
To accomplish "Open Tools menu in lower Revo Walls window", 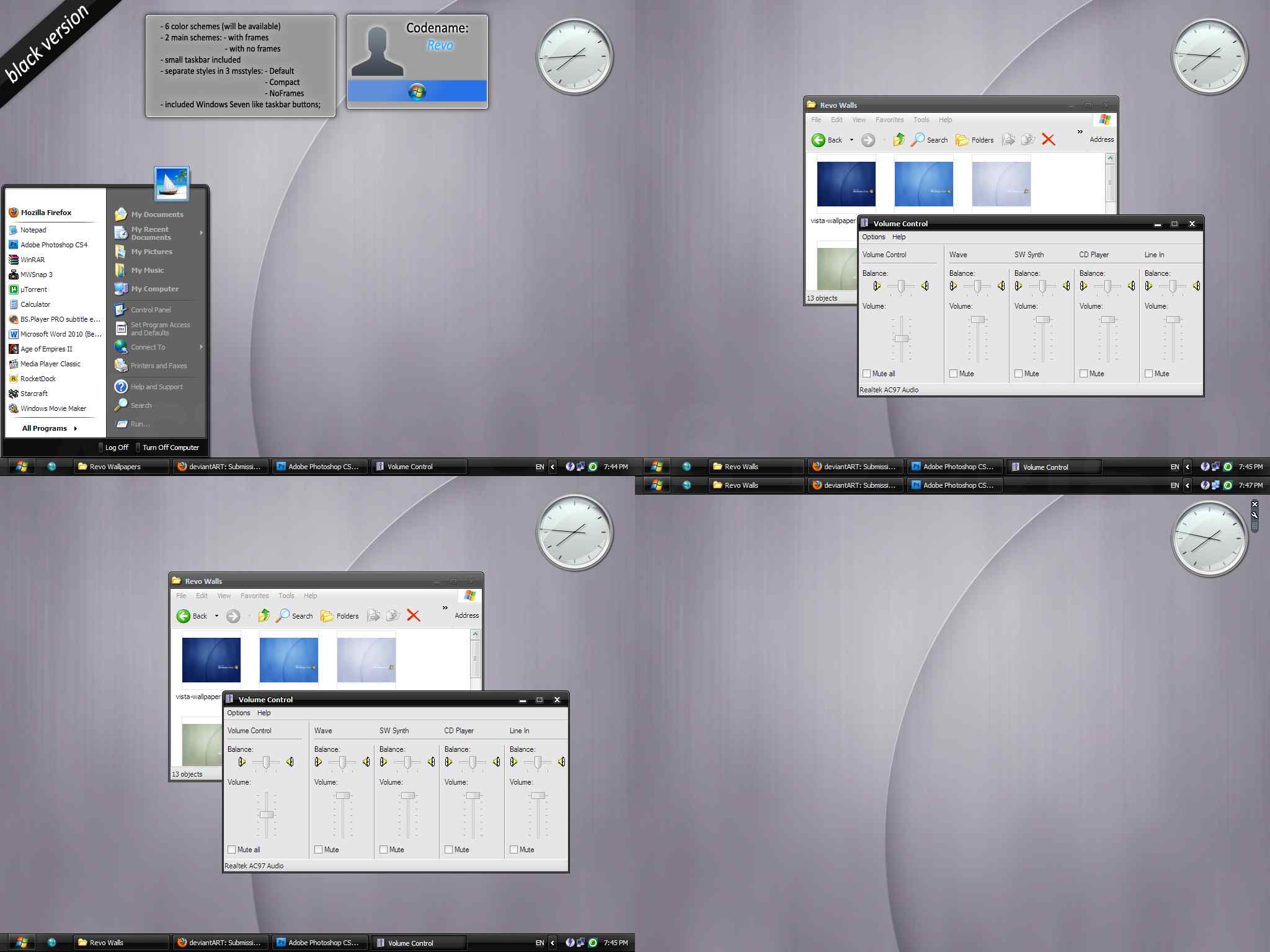I will coord(286,596).
